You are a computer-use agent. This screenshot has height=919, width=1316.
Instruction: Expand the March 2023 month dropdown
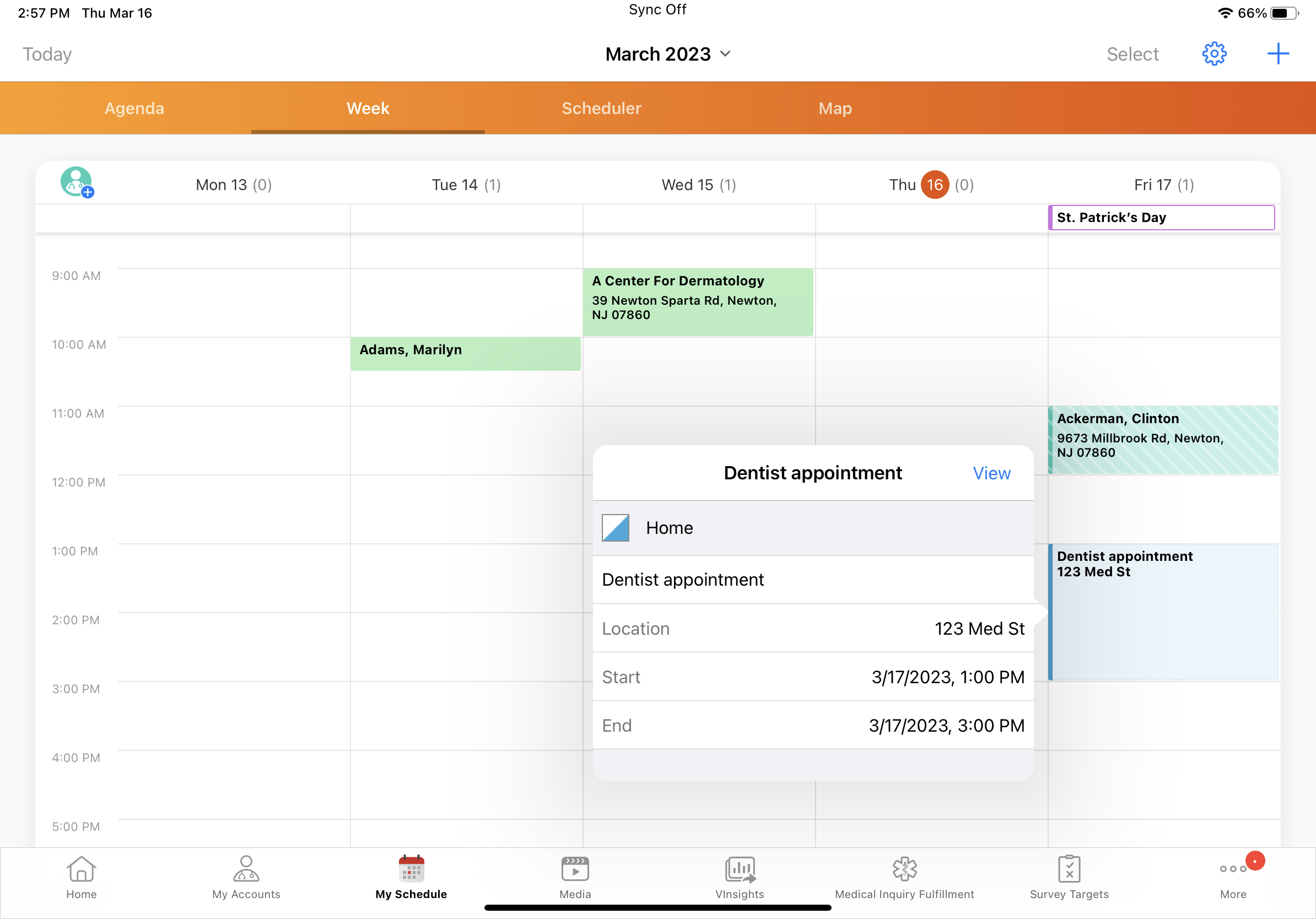(668, 54)
